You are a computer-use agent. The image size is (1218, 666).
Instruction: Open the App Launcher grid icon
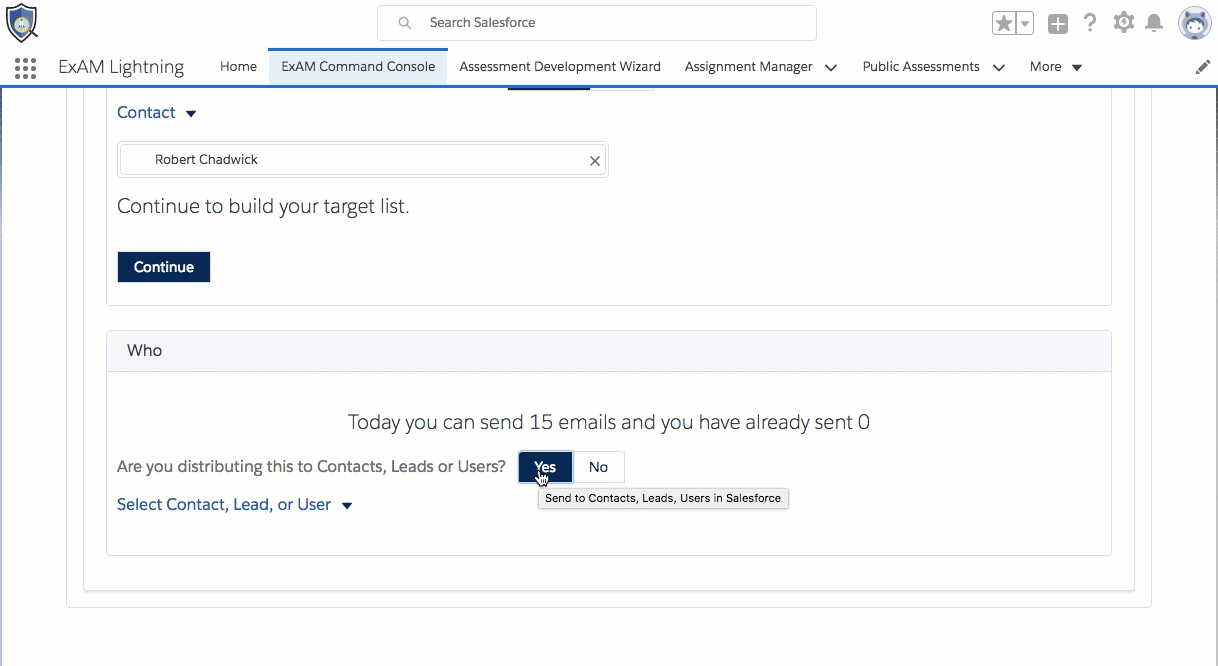(x=25, y=67)
